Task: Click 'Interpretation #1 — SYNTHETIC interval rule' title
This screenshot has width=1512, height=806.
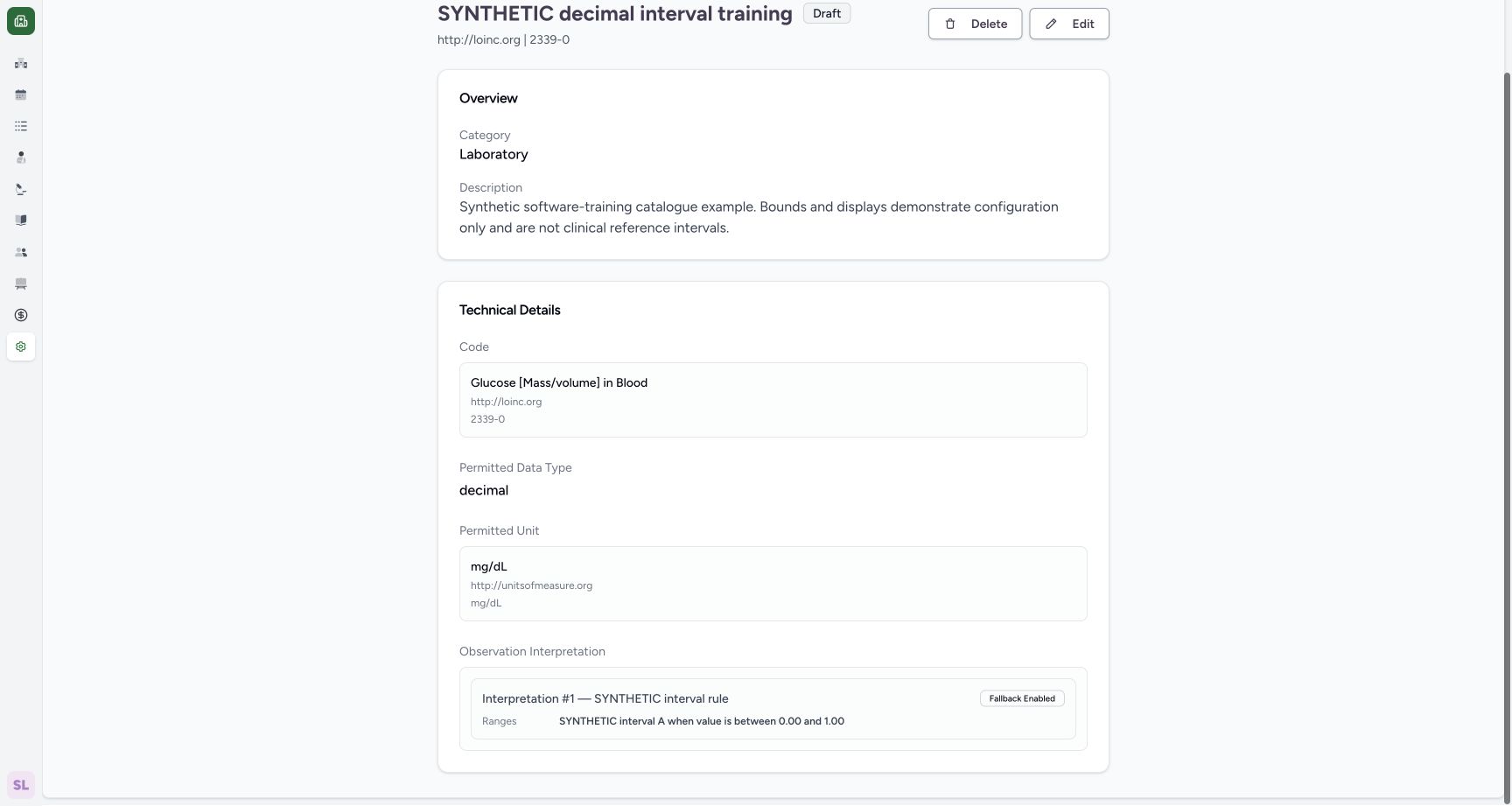Action: (x=605, y=698)
